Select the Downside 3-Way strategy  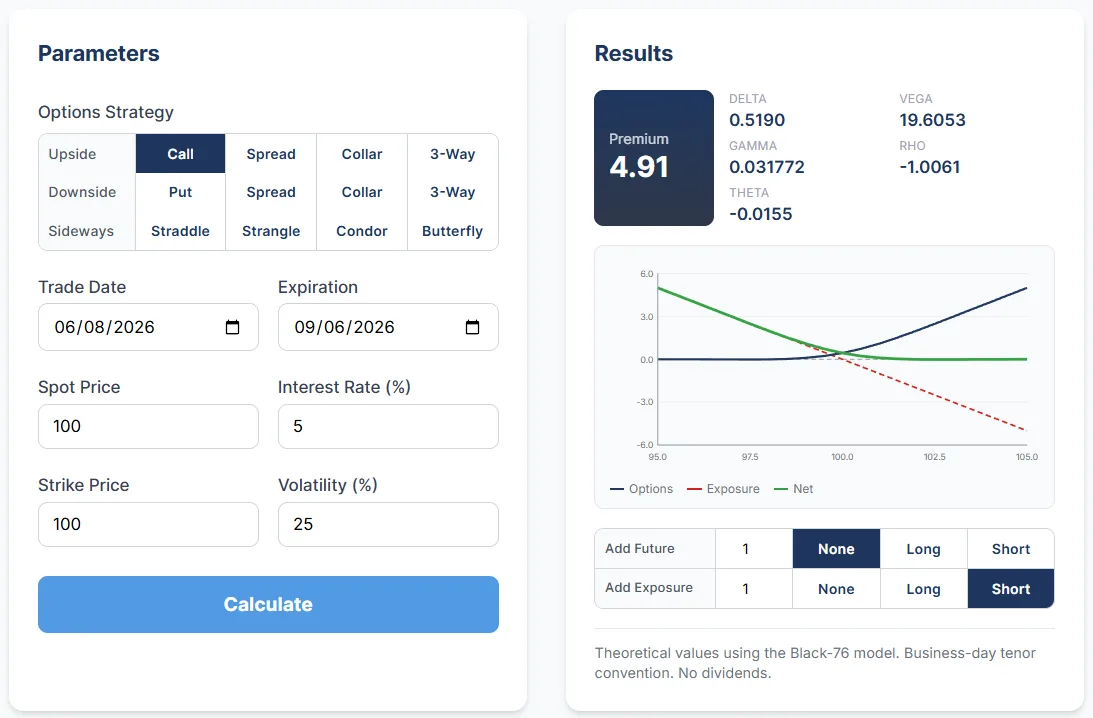click(x=452, y=192)
